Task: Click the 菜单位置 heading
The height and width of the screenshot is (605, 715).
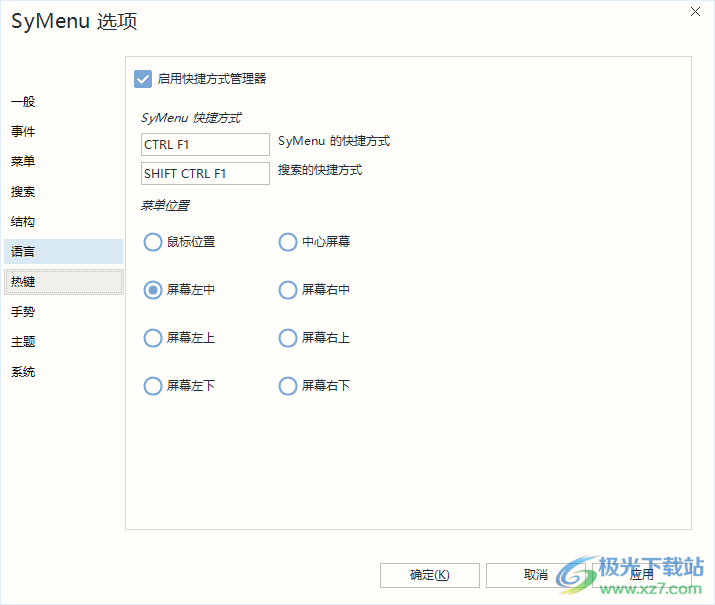Action: point(165,206)
